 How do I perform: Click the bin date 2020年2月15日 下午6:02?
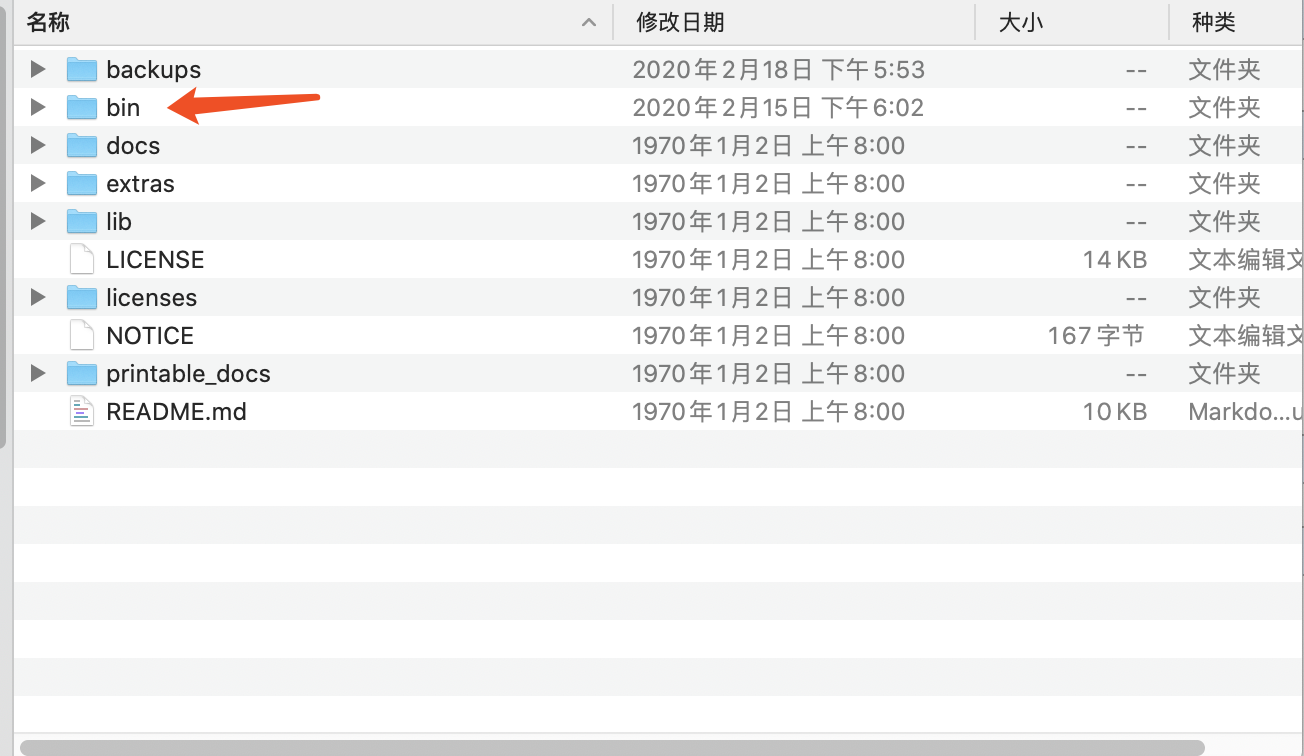click(778, 107)
